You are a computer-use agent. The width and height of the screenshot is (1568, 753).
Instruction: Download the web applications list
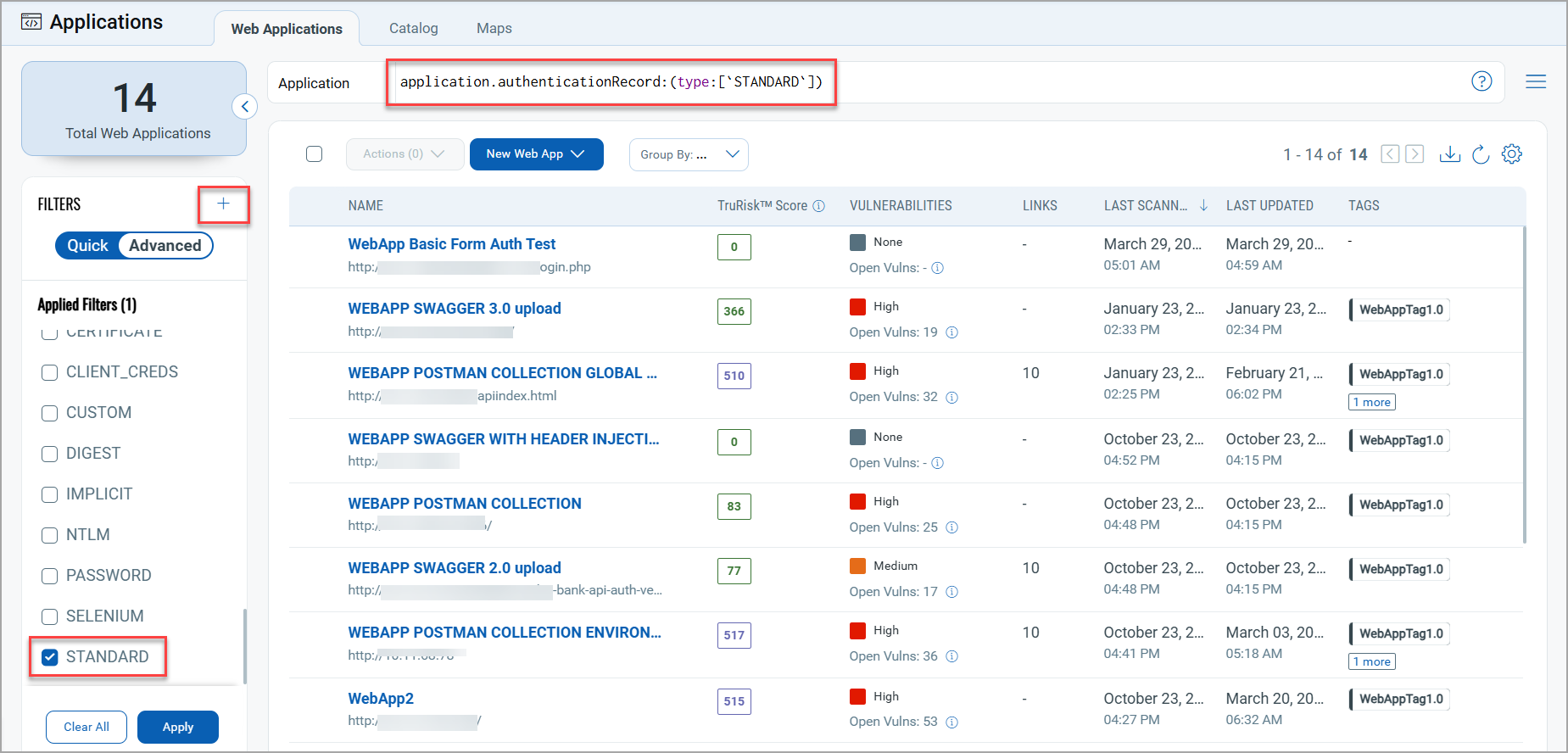(1449, 154)
